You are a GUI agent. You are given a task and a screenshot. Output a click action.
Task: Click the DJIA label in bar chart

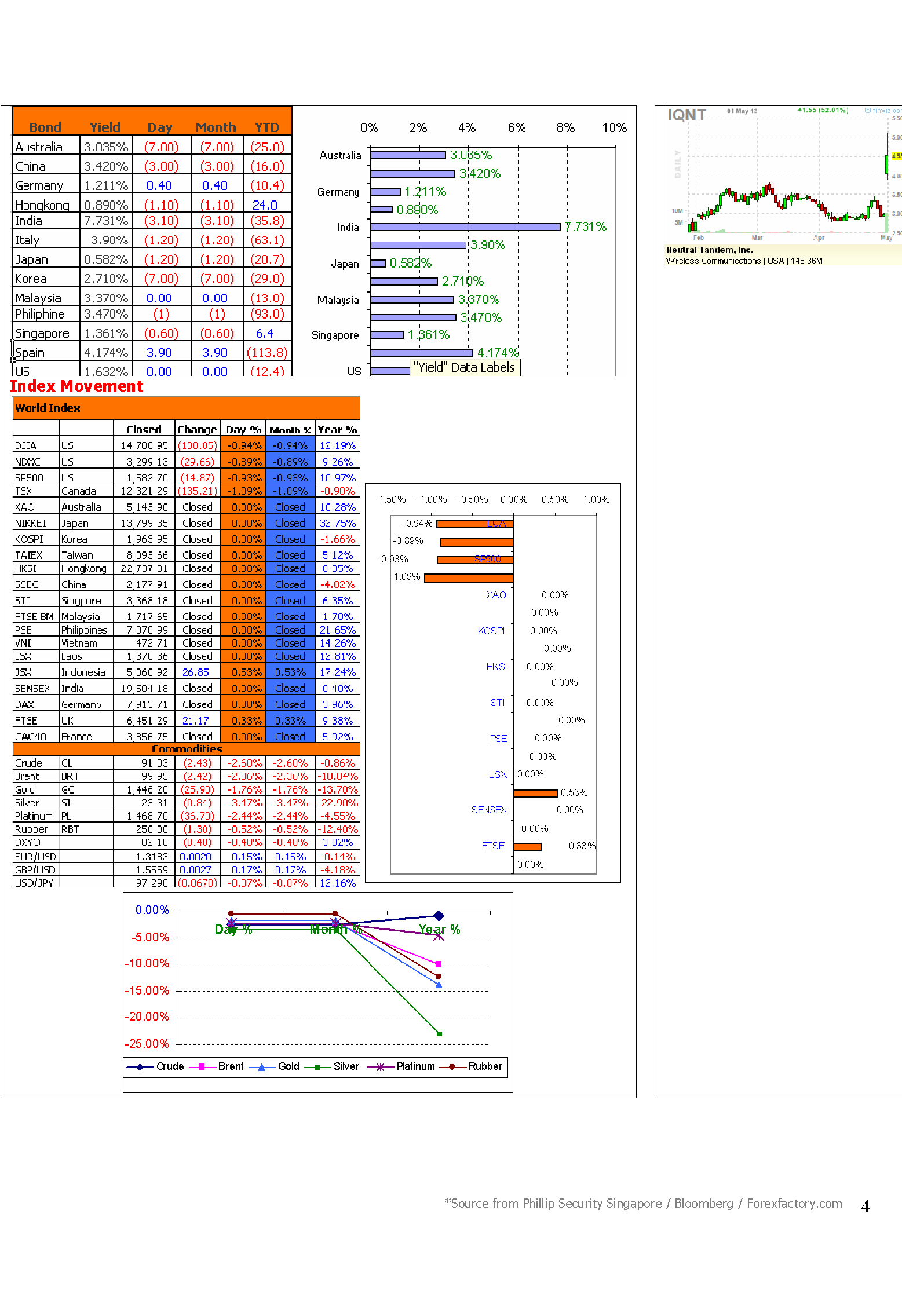(496, 524)
